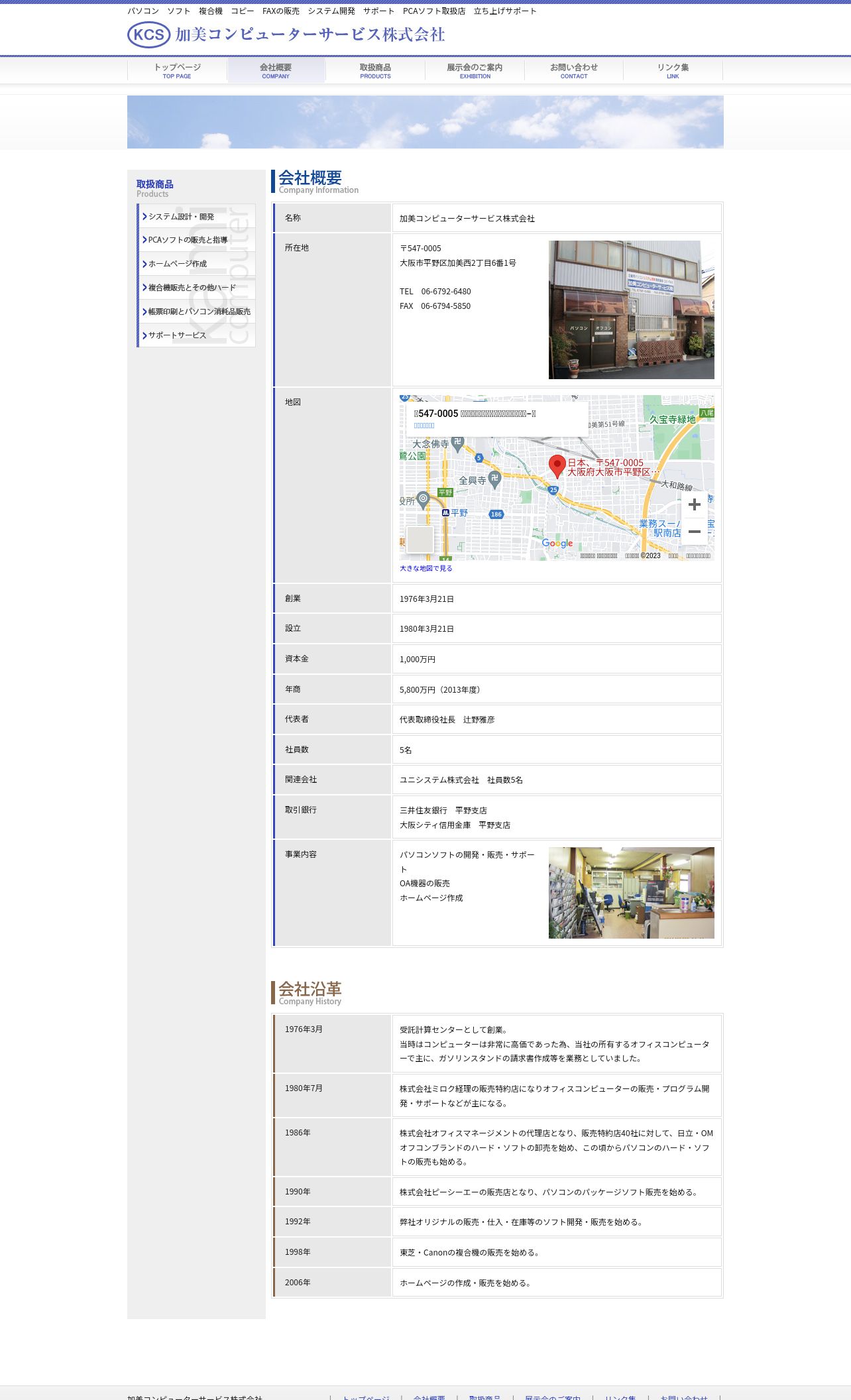Click the red map location pin
This screenshot has width=851, height=1400.
pos(557,467)
